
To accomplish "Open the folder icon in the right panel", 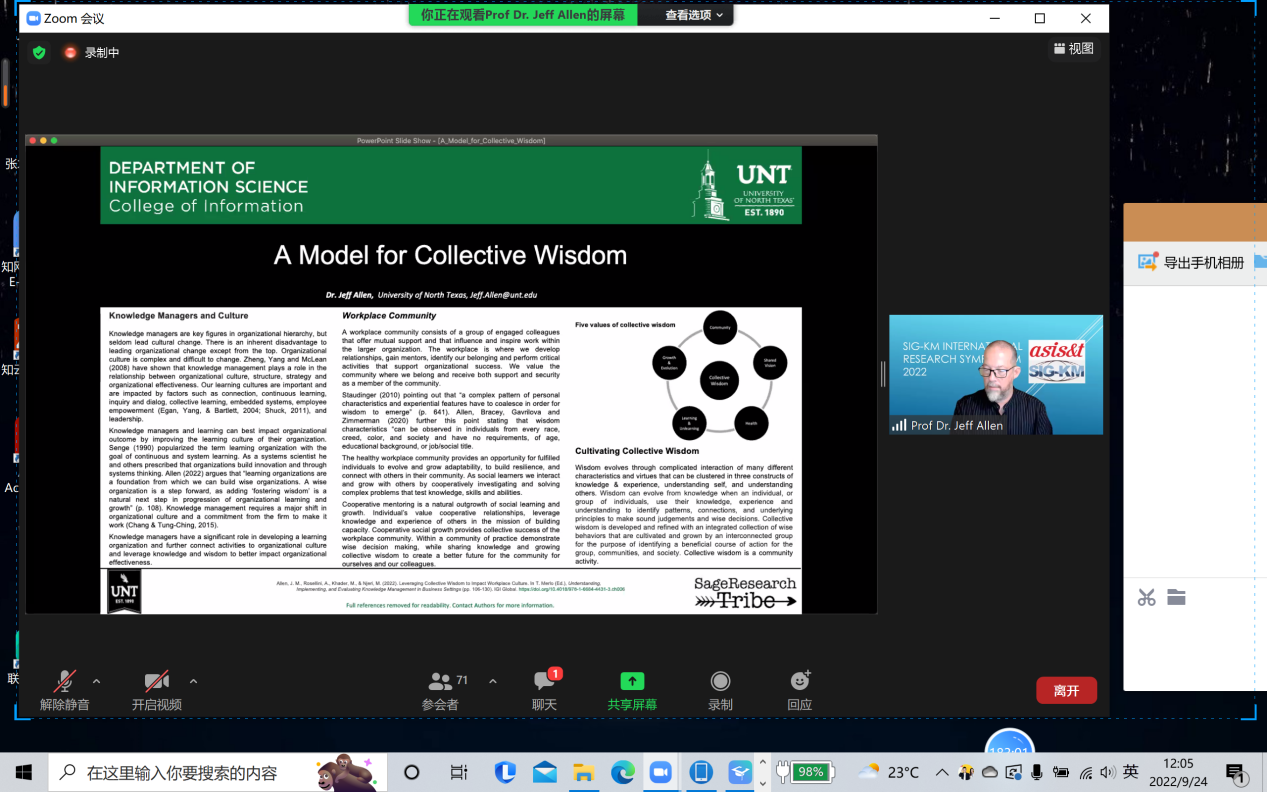I will [1176, 597].
